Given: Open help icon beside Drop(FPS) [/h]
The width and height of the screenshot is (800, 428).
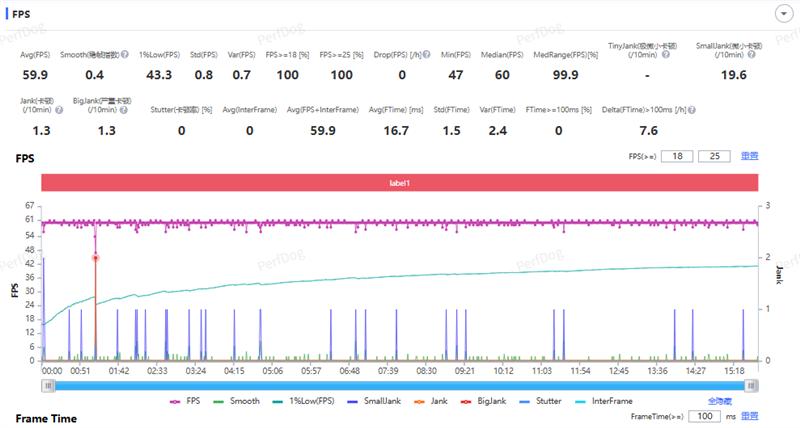Looking at the screenshot, I should point(427,54).
